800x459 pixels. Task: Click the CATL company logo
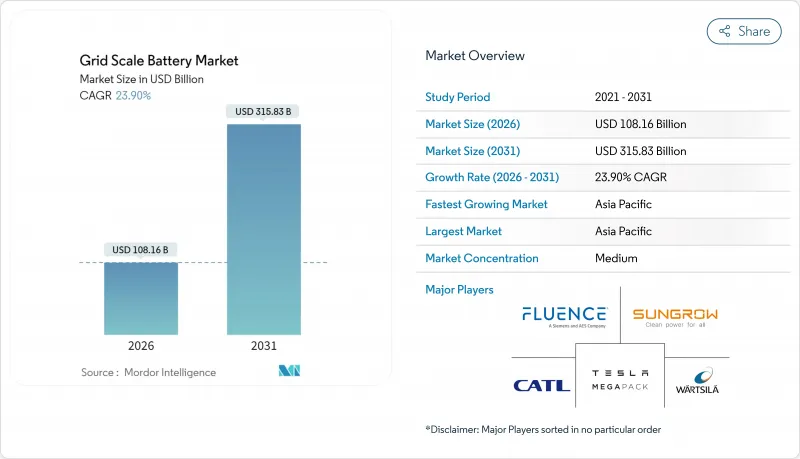click(x=541, y=385)
